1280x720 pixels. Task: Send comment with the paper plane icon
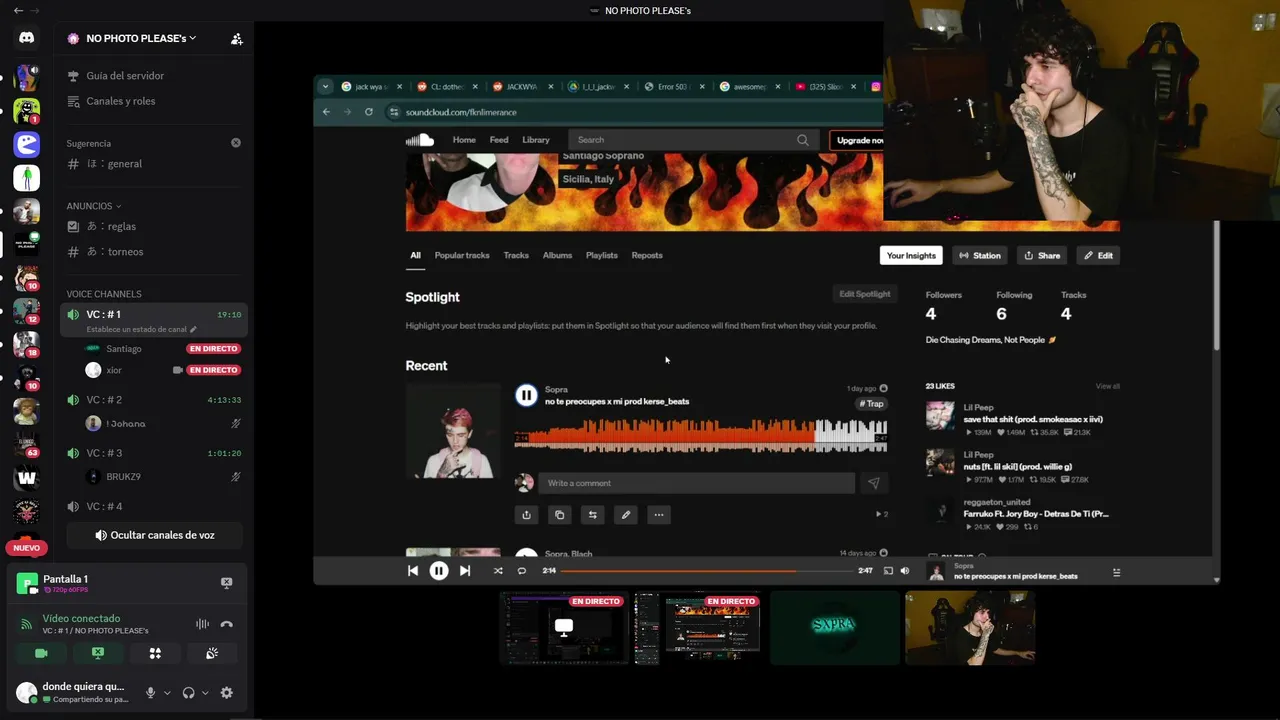(873, 483)
